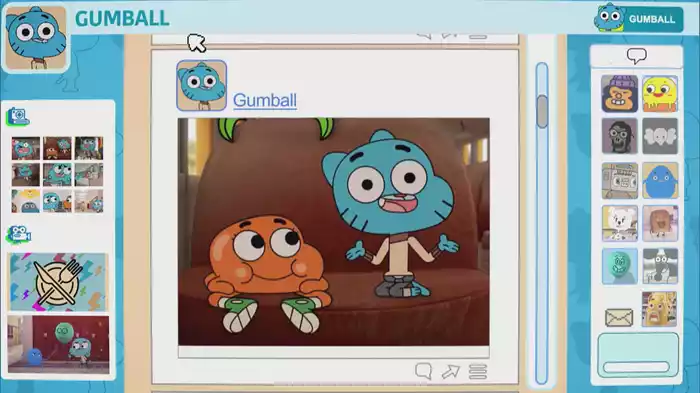
Task: Click the comment speech bubble icon below post
Action: click(423, 371)
